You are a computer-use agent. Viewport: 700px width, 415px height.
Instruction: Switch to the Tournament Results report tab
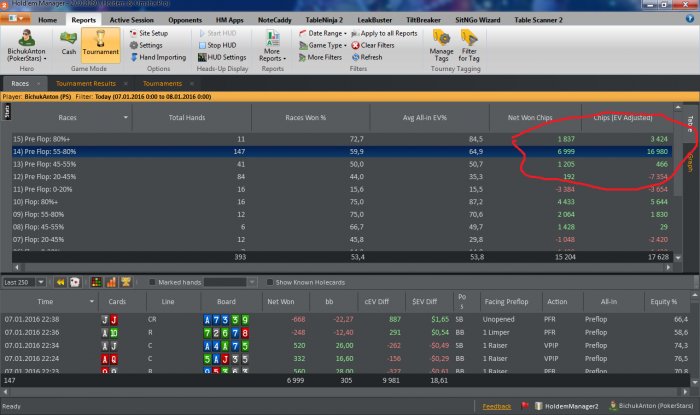click(86, 83)
